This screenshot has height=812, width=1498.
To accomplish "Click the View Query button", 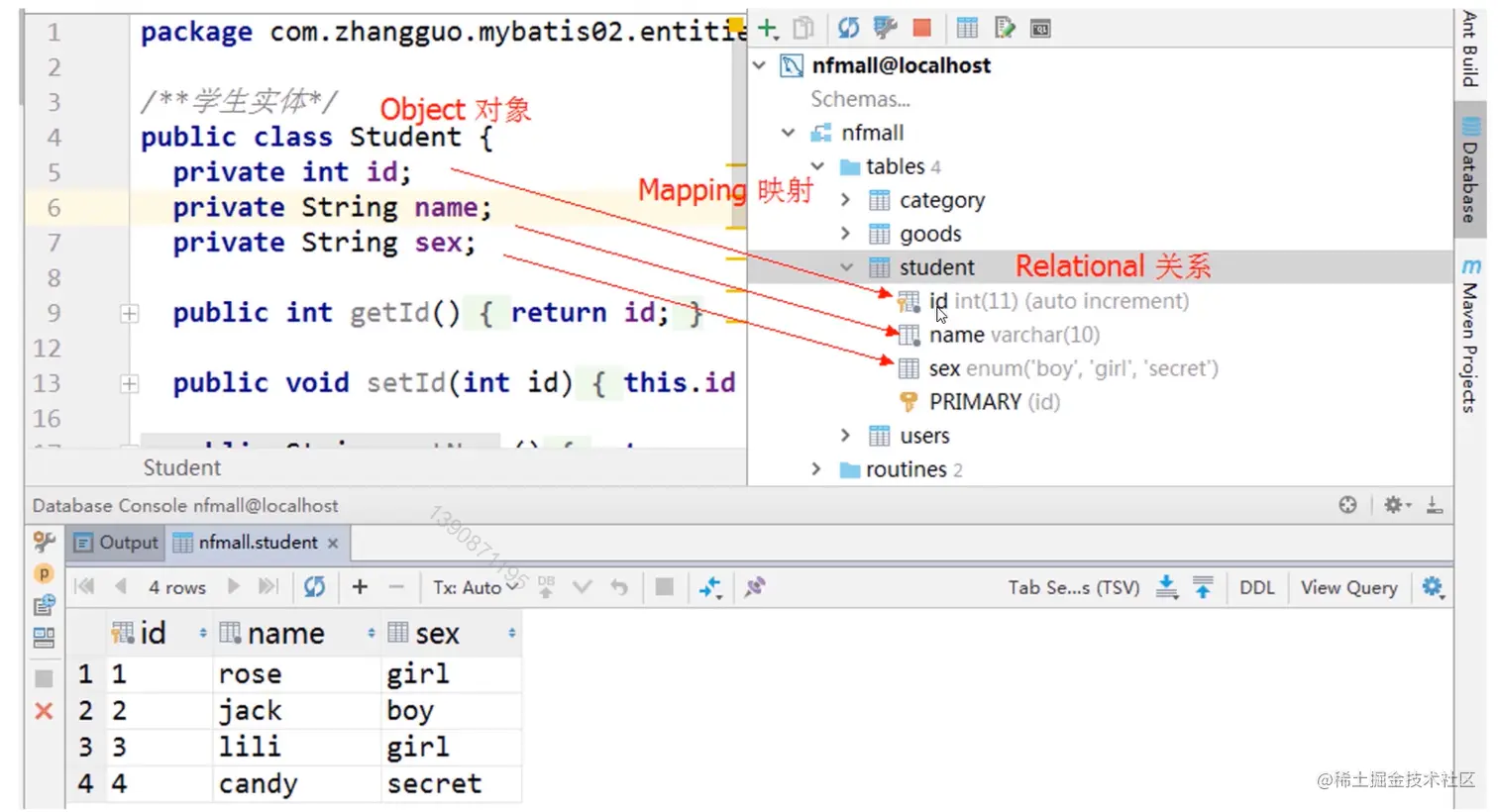I will point(1348,587).
